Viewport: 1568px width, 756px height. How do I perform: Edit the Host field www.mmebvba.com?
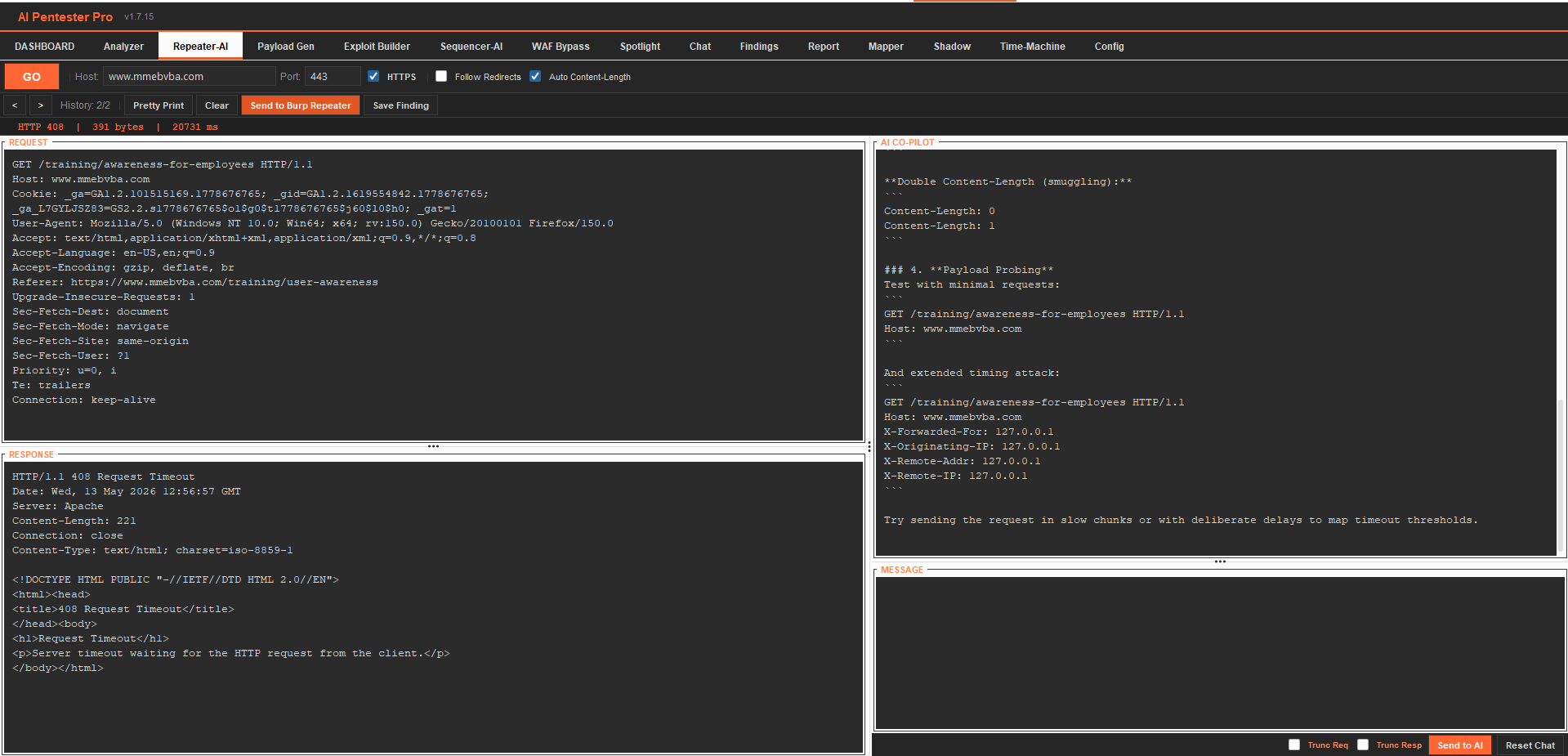click(x=189, y=77)
